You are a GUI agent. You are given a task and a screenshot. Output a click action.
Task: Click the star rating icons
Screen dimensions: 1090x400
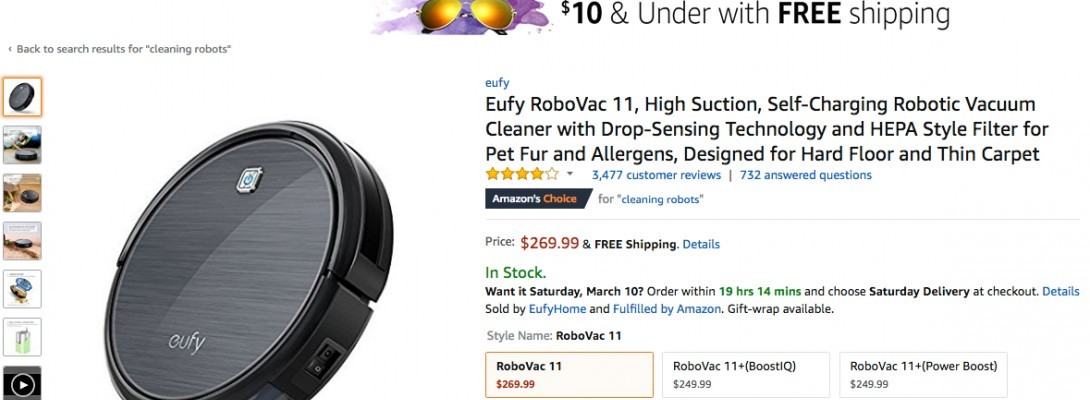tap(522, 174)
